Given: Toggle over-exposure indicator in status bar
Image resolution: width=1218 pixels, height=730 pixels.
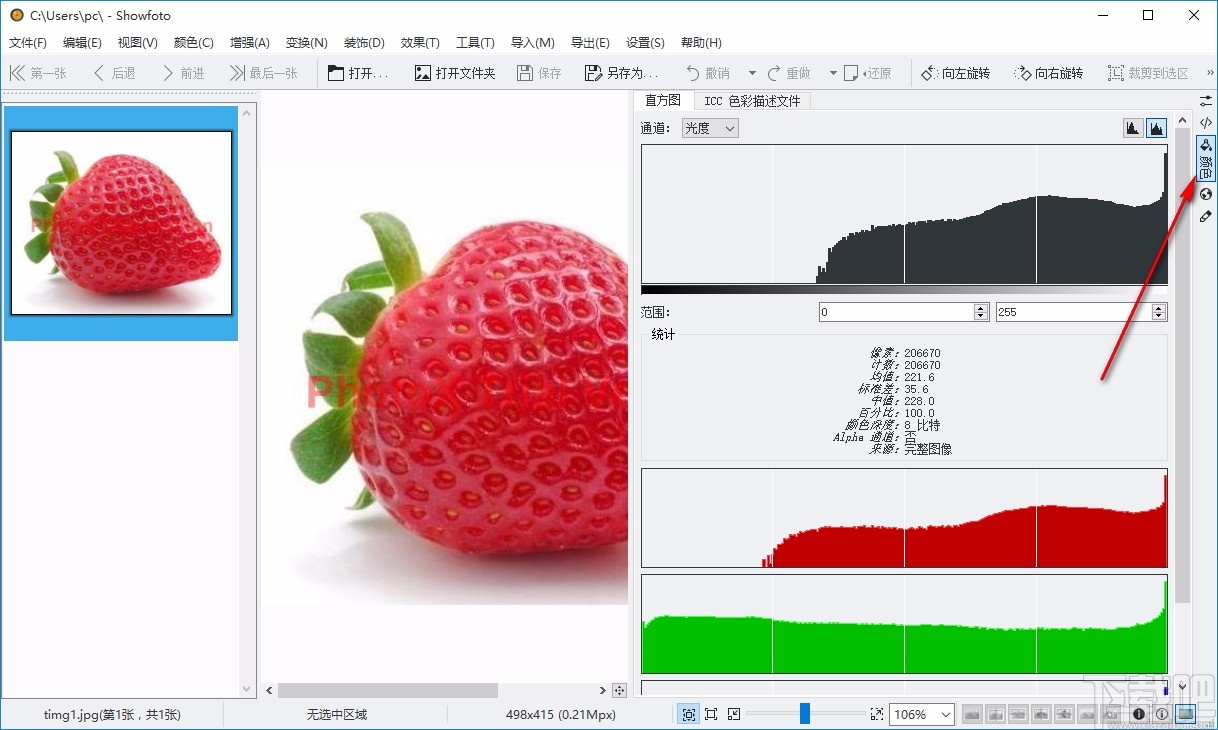Looking at the screenshot, I should (x=1161, y=714).
